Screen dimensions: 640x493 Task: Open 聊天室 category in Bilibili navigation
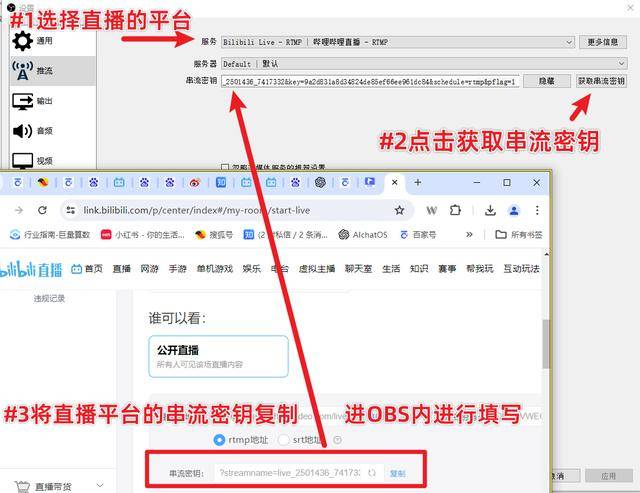pos(359,269)
